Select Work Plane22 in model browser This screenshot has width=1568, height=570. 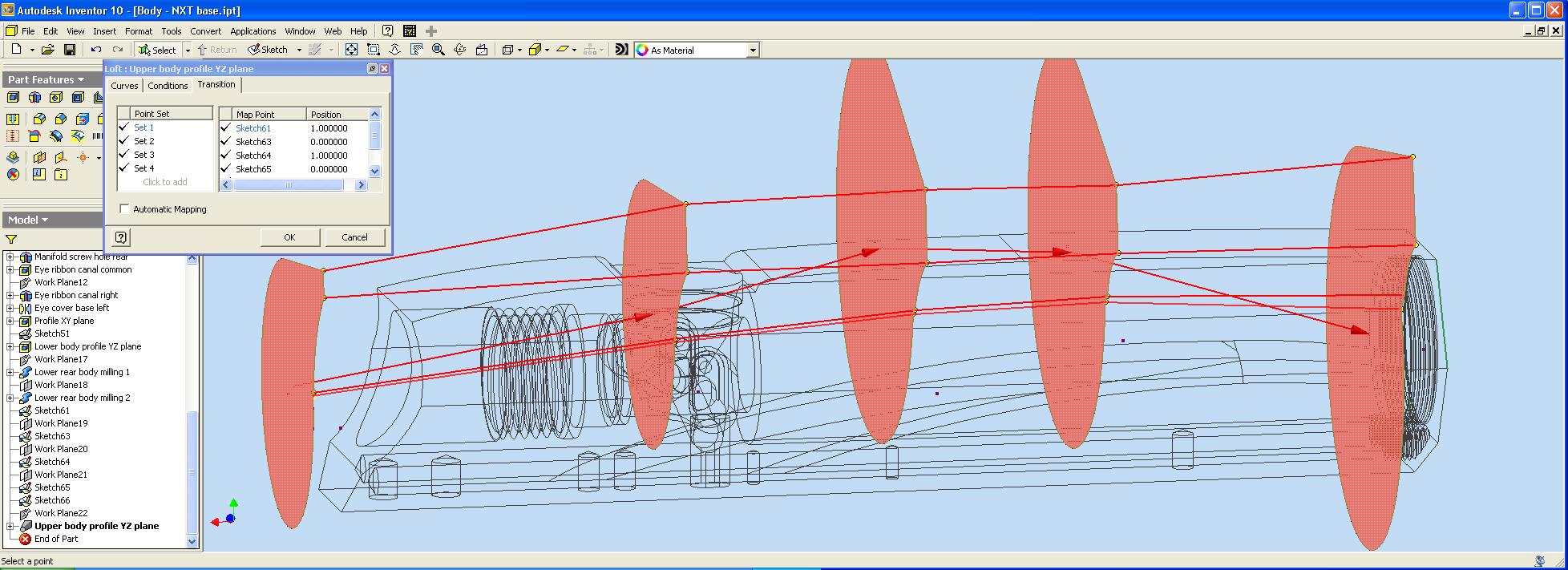[x=61, y=513]
